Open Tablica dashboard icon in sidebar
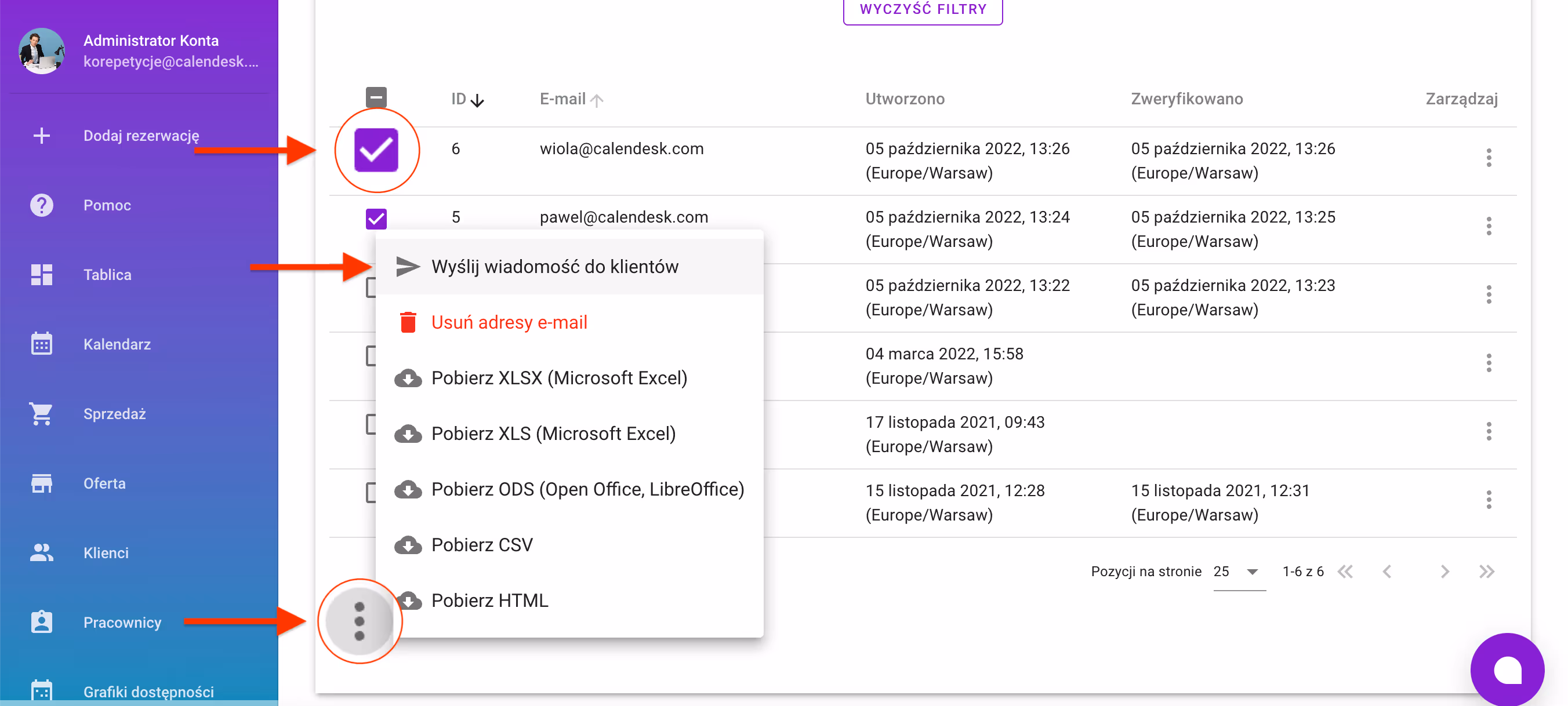Screen dimensions: 1568x706 point(41,275)
